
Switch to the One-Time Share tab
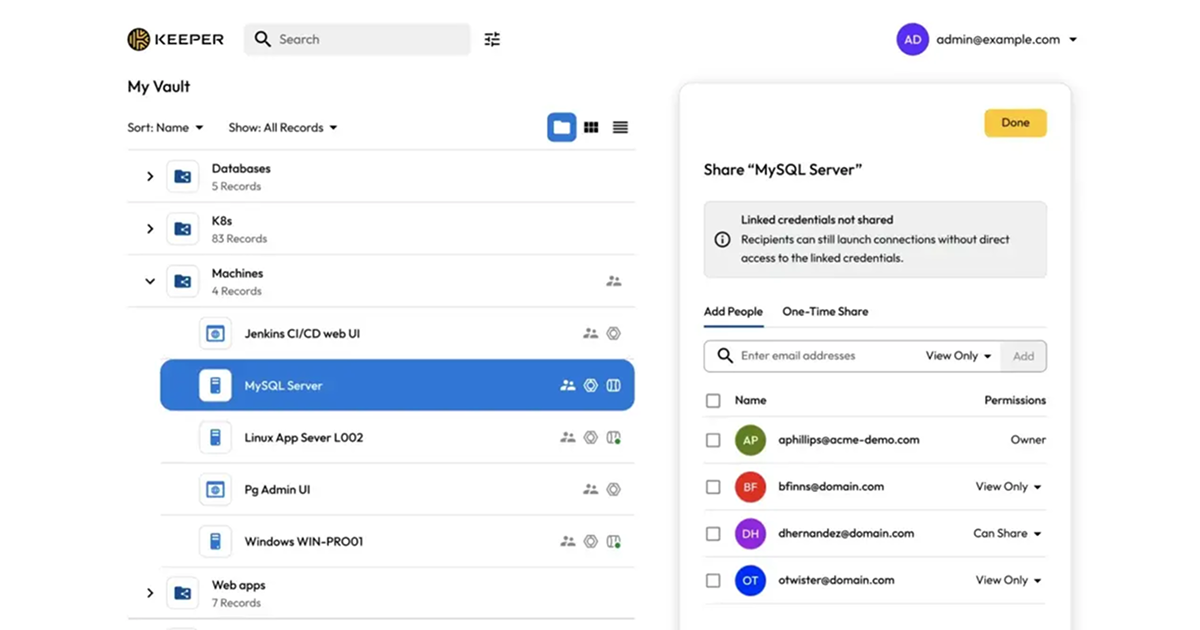tap(825, 312)
